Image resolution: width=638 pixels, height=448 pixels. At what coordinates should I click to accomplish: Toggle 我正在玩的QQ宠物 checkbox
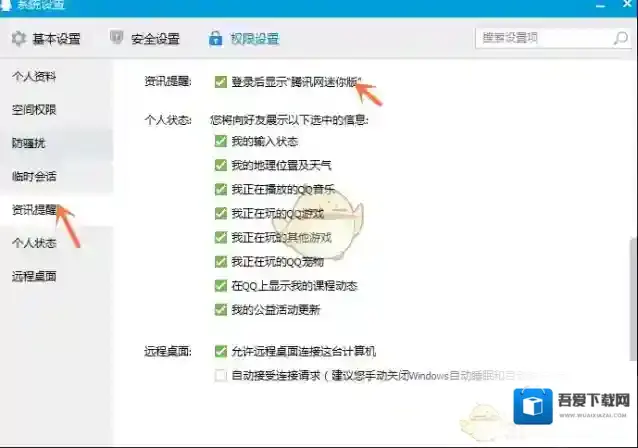click(221, 262)
